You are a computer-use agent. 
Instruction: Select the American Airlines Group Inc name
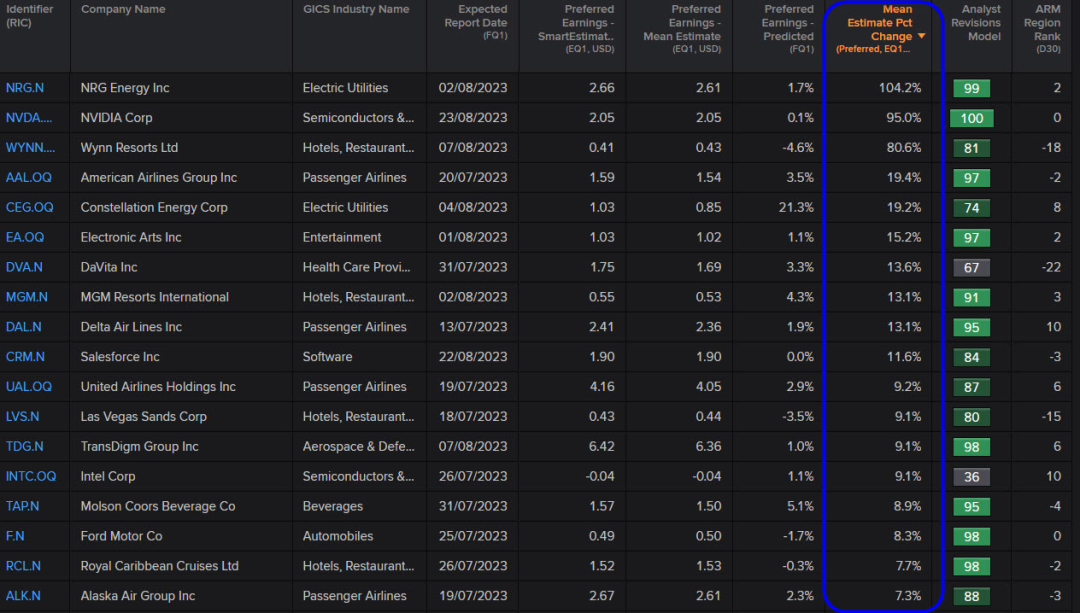[x=159, y=178]
